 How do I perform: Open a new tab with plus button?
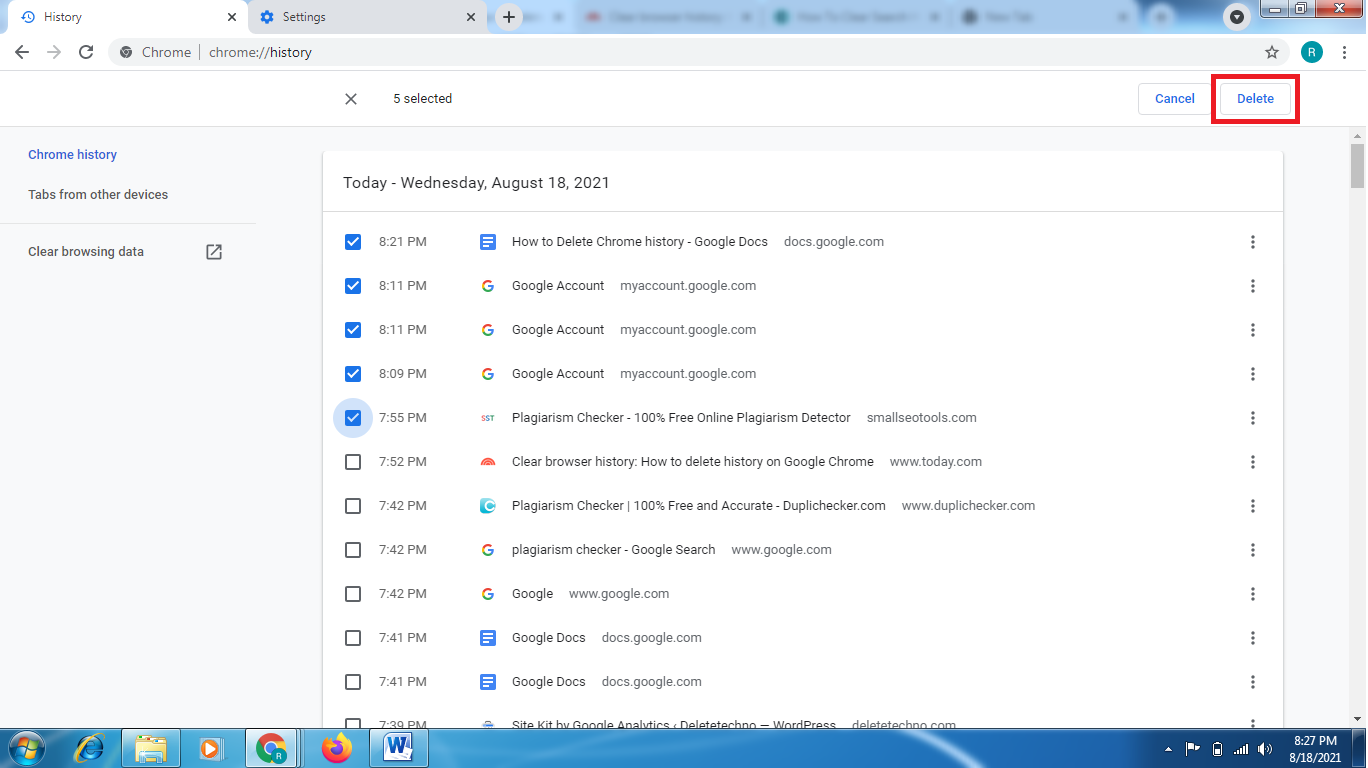tap(509, 17)
